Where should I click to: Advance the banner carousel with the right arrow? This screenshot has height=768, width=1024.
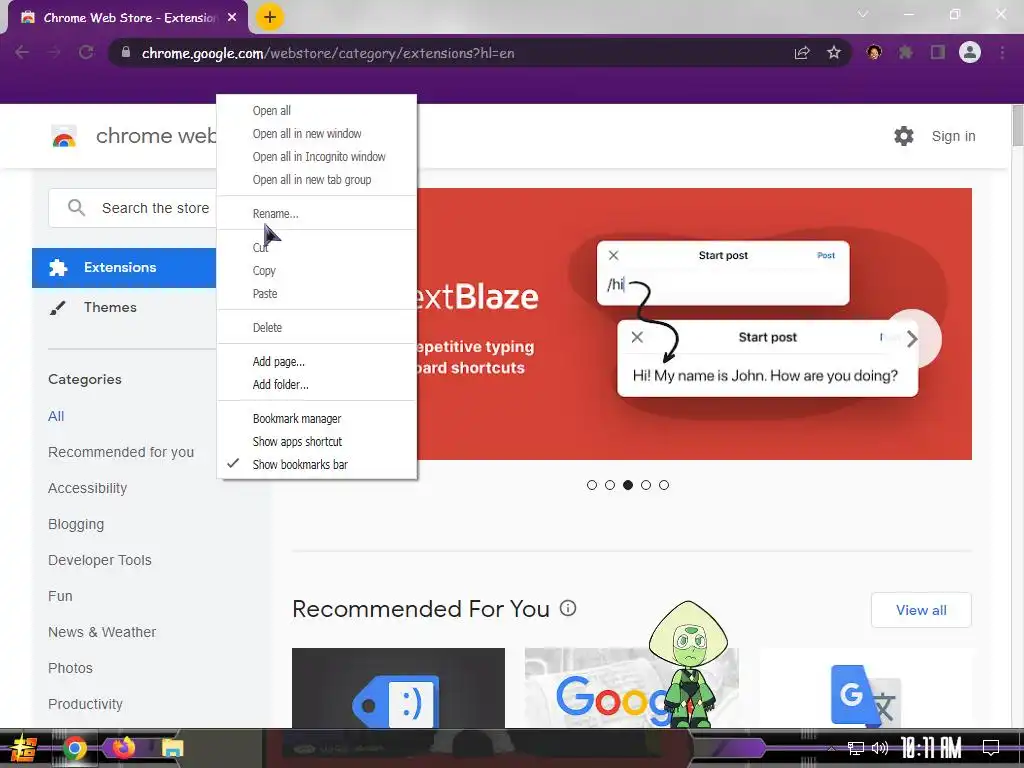[x=912, y=338]
